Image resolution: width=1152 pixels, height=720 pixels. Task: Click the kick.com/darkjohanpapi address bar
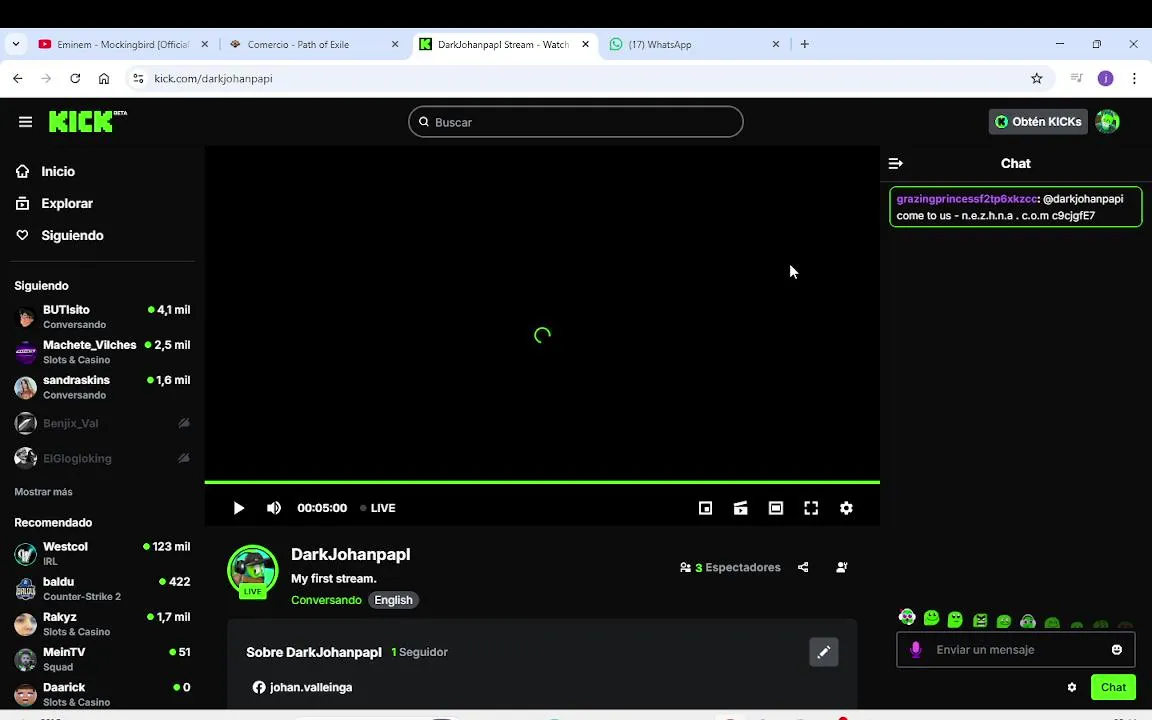pyautogui.click(x=213, y=79)
